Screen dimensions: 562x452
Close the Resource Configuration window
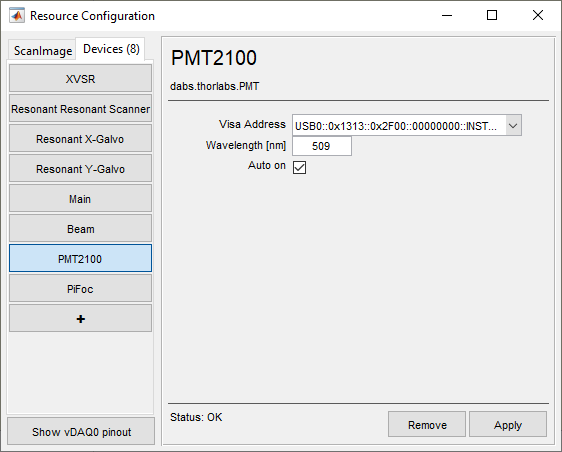(x=538, y=15)
